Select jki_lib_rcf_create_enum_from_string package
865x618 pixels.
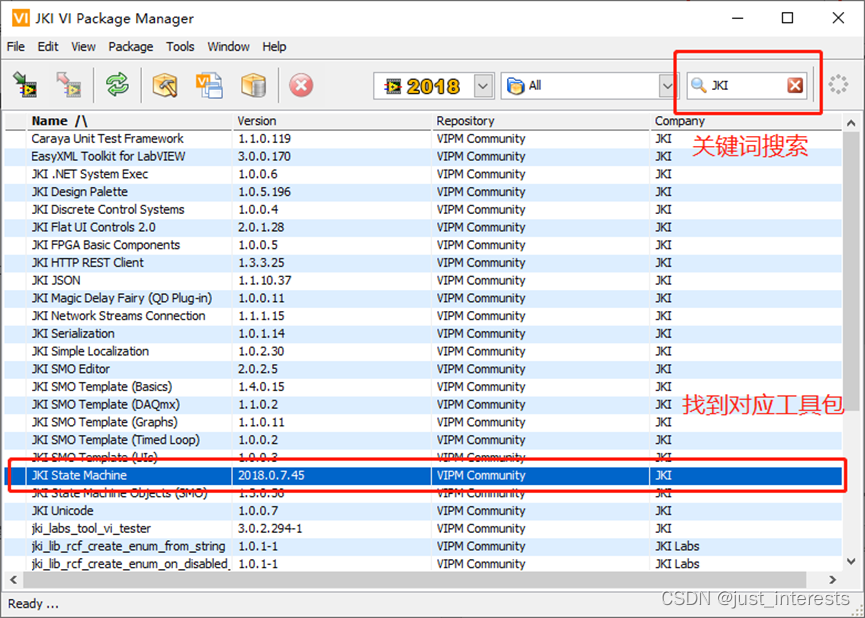pyautogui.click(x=423, y=546)
